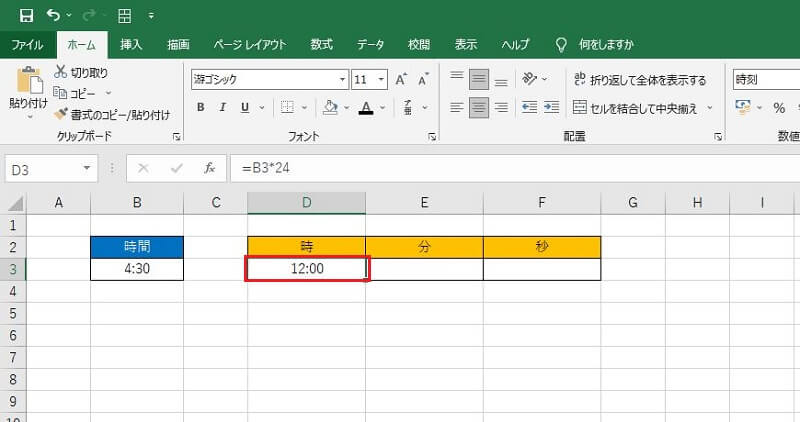
Task: Select bottom align icon
Action: coord(501,81)
